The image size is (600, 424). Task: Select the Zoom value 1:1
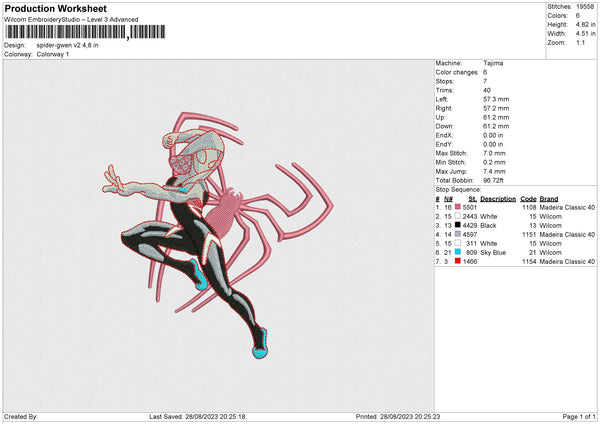(x=580, y=42)
